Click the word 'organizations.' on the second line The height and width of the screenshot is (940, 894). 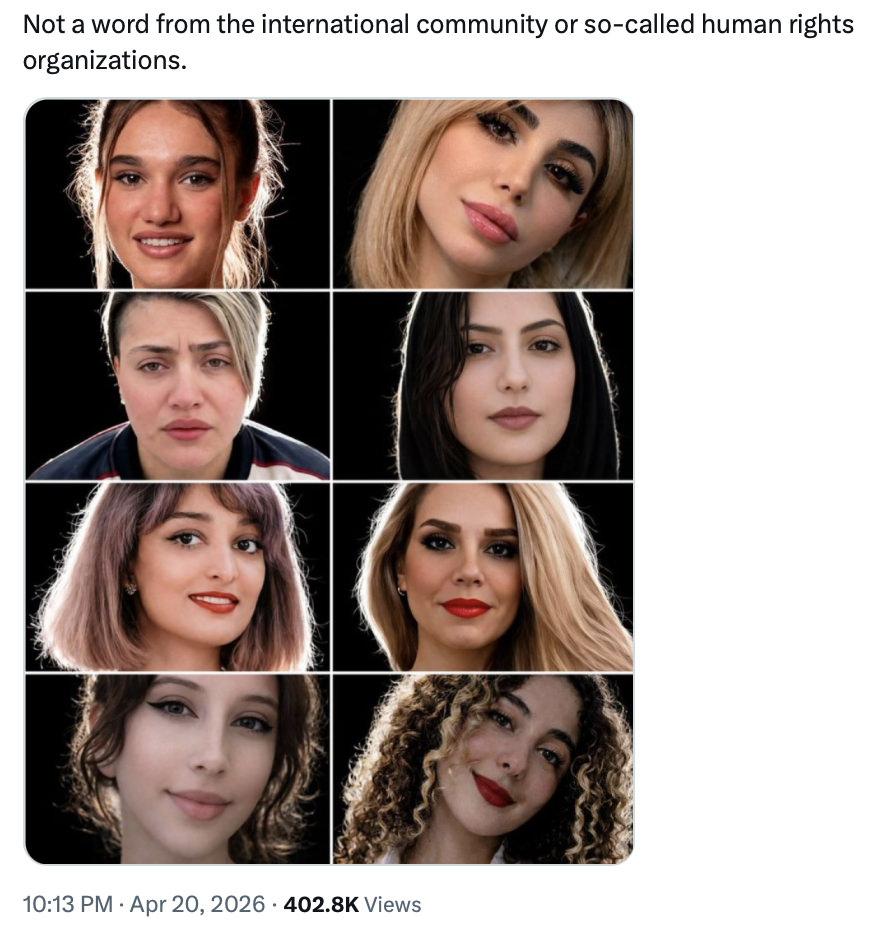pos(104,61)
